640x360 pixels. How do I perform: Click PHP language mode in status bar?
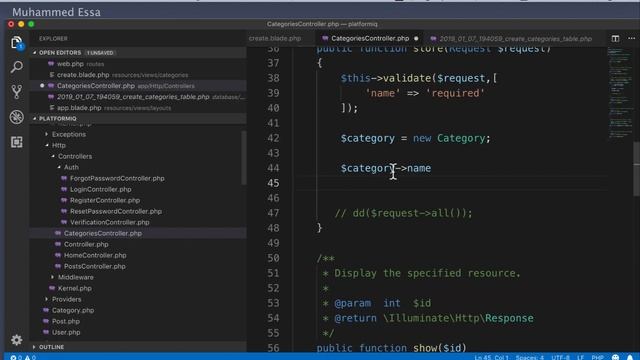[x=597, y=358]
